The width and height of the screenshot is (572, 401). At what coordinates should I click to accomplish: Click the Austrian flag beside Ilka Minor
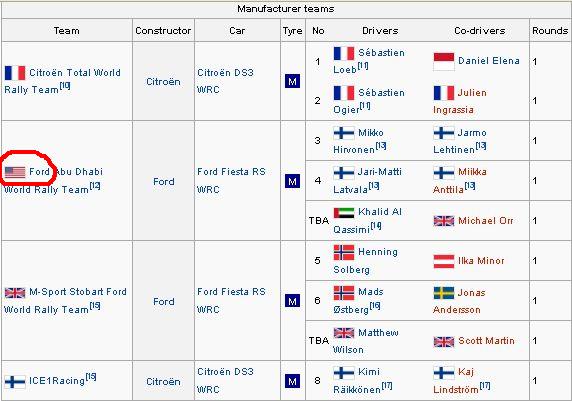(x=444, y=261)
